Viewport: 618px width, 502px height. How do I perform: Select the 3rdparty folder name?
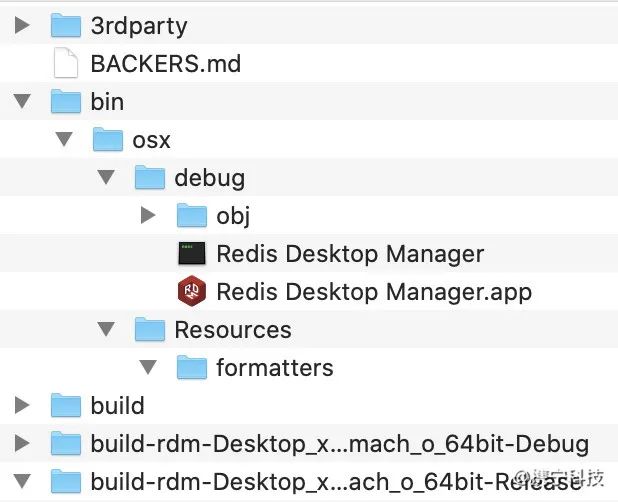pyautogui.click(x=139, y=26)
